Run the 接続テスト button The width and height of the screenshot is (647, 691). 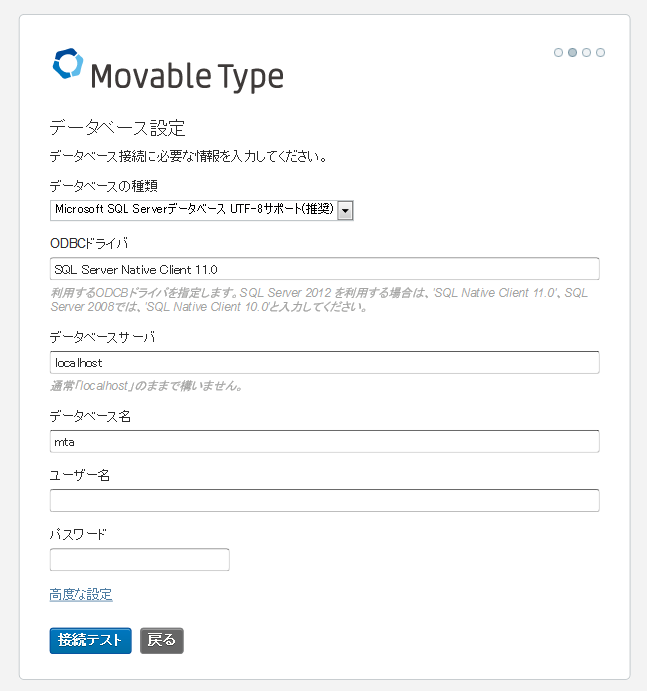[x=90, y=640]
